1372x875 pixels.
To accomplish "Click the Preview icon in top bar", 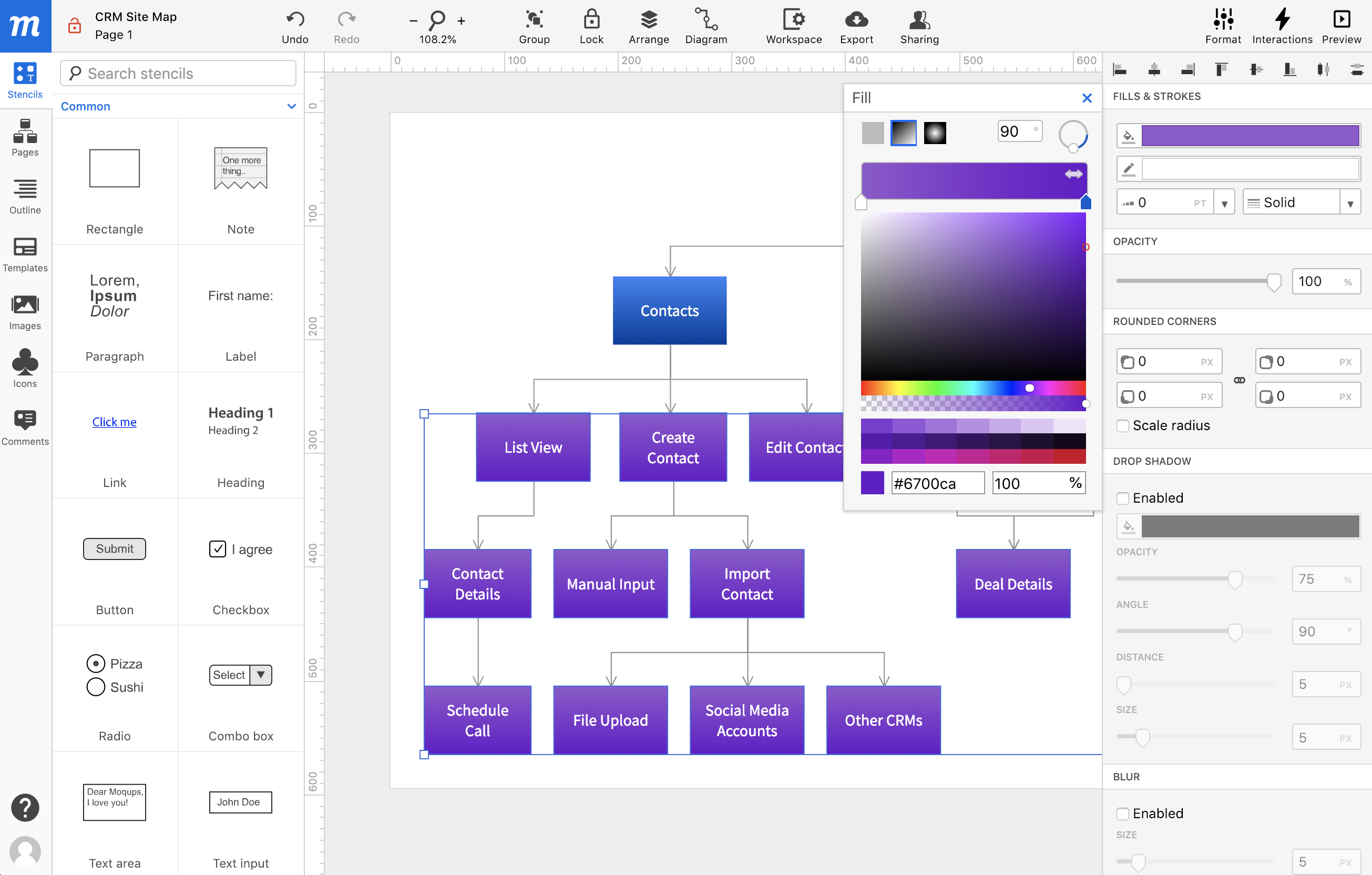I will (1341, 19).
